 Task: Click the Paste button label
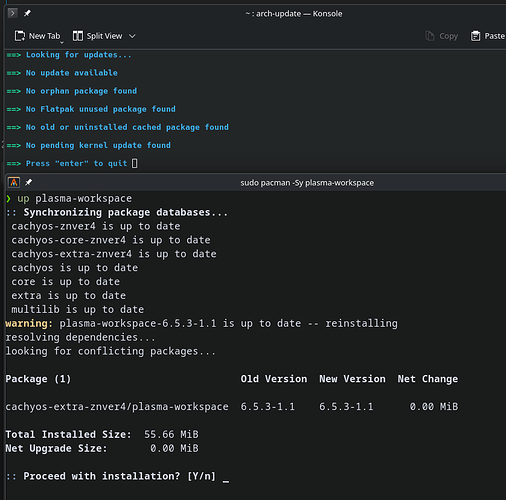click(495, 36)
